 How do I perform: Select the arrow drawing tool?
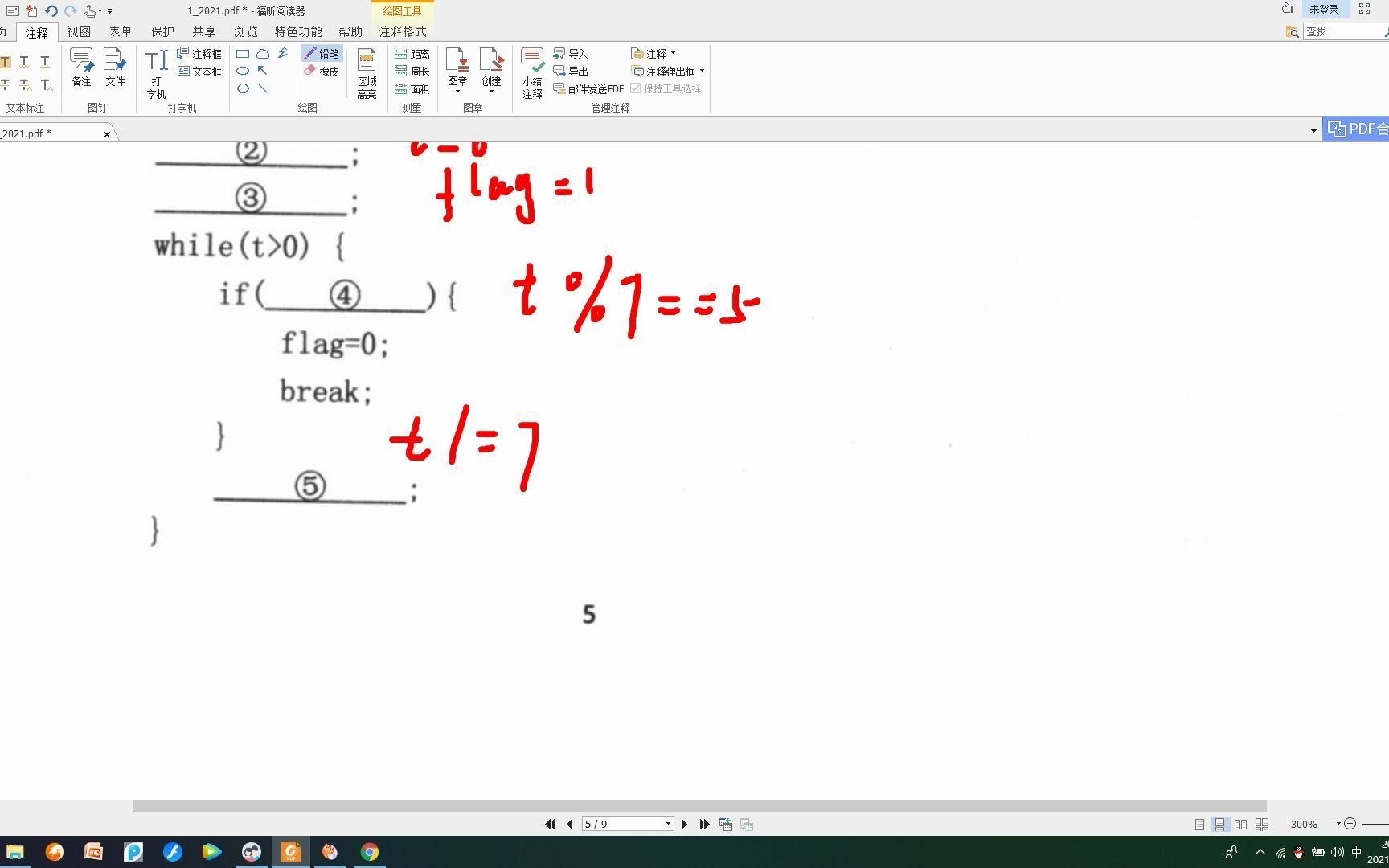[x=263, y=71]
